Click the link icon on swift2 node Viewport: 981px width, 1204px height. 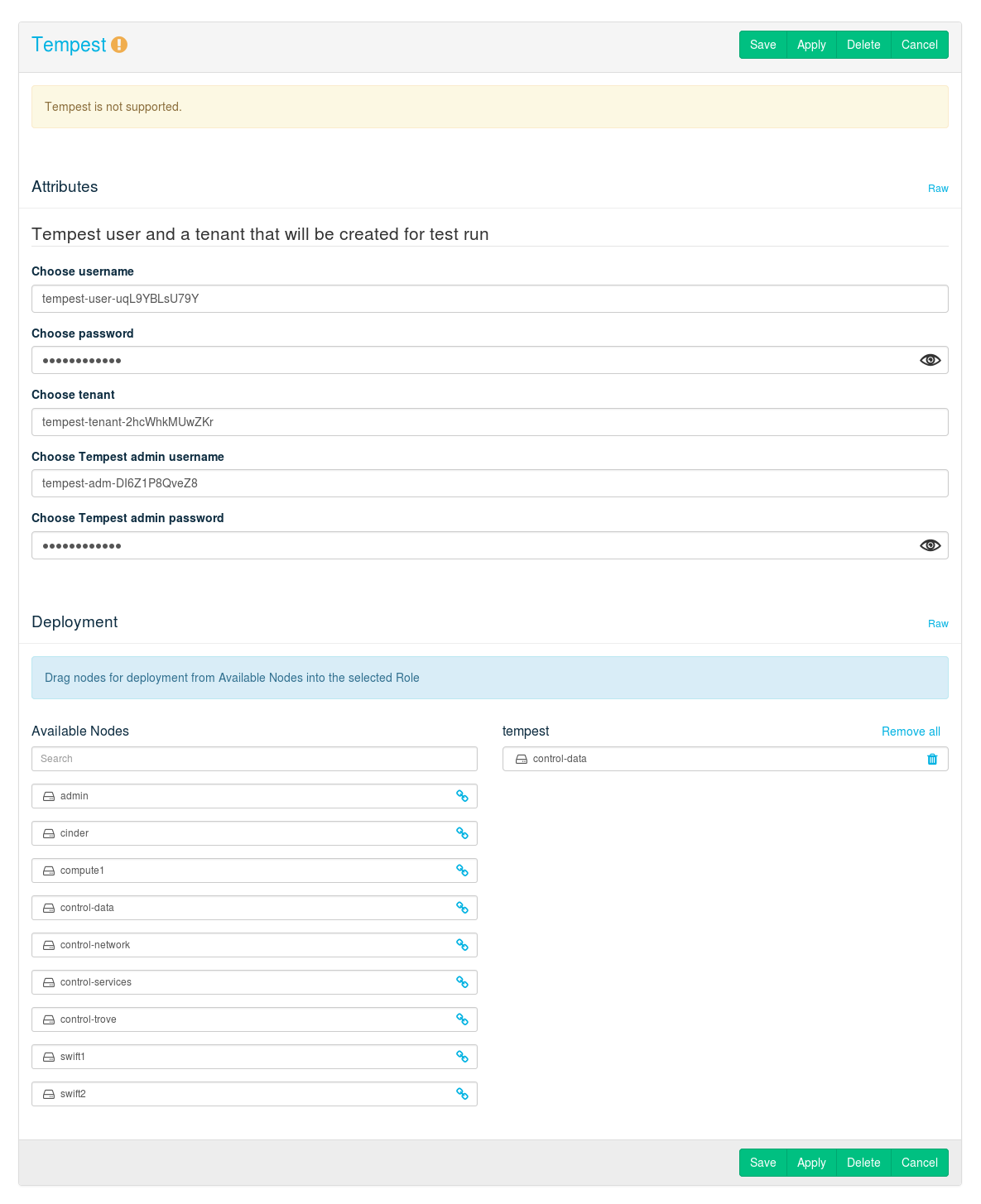click(x=462, y=1094)
